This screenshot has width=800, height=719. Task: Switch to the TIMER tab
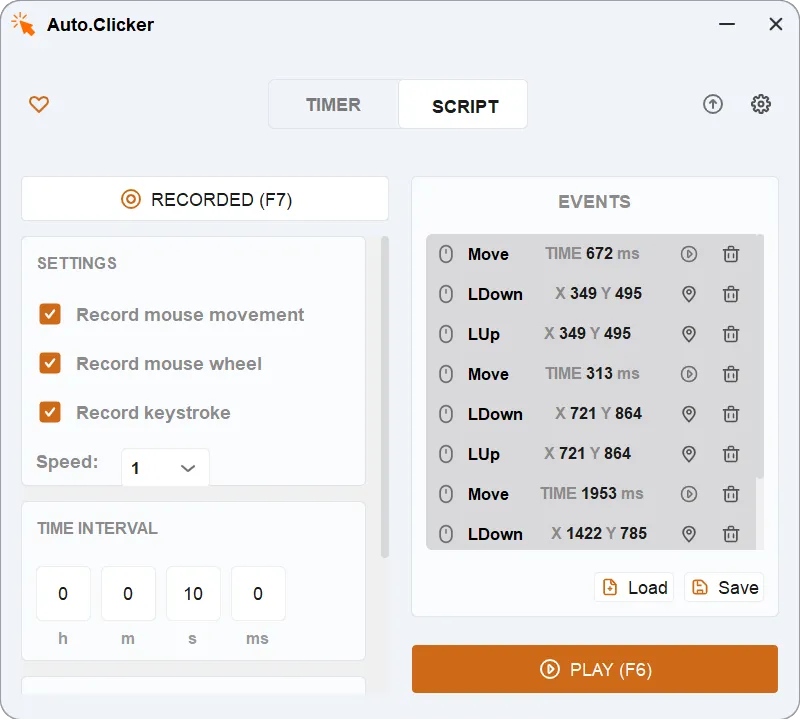pos(333,105)
